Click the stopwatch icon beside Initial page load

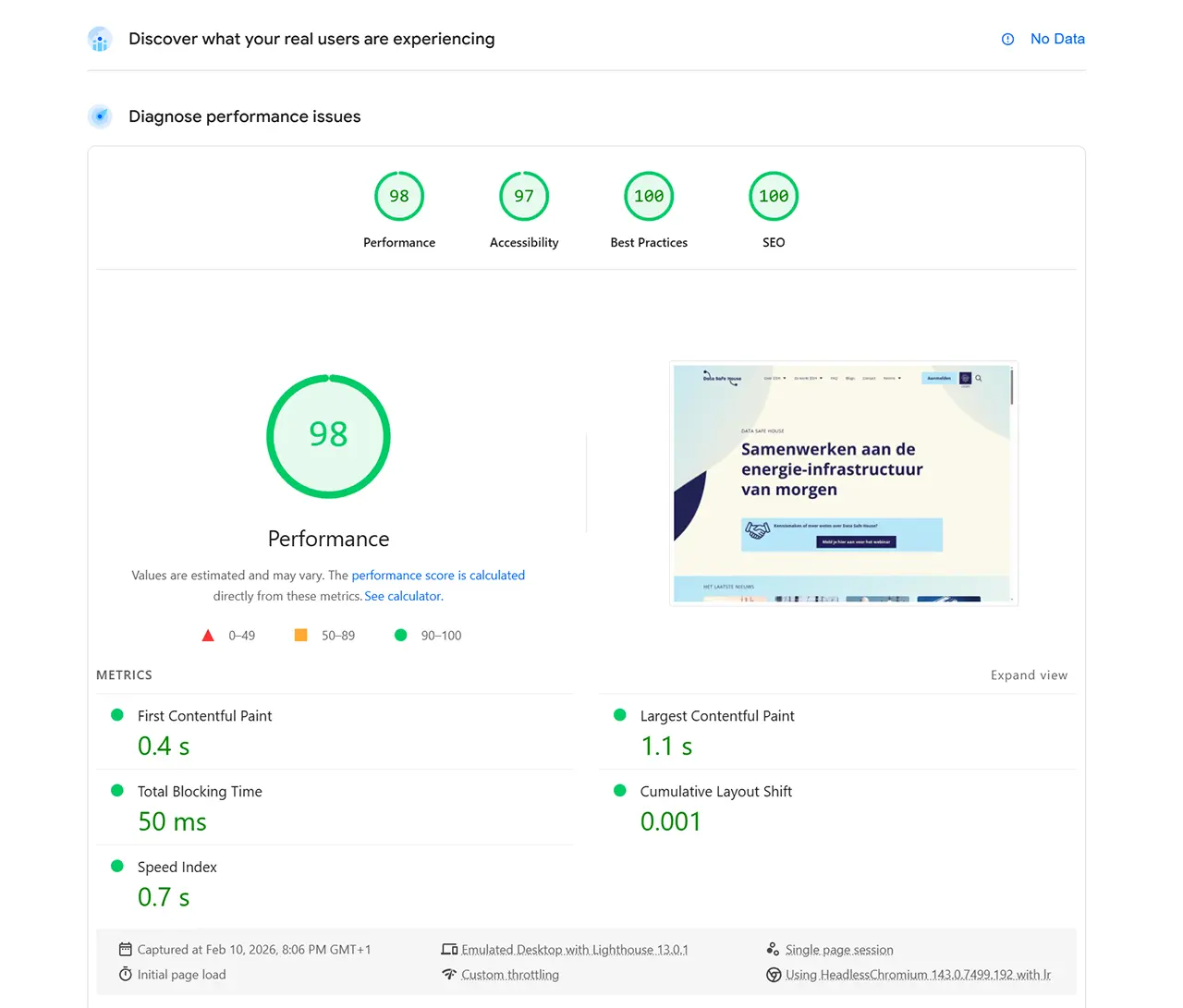(x=126, y=974)
